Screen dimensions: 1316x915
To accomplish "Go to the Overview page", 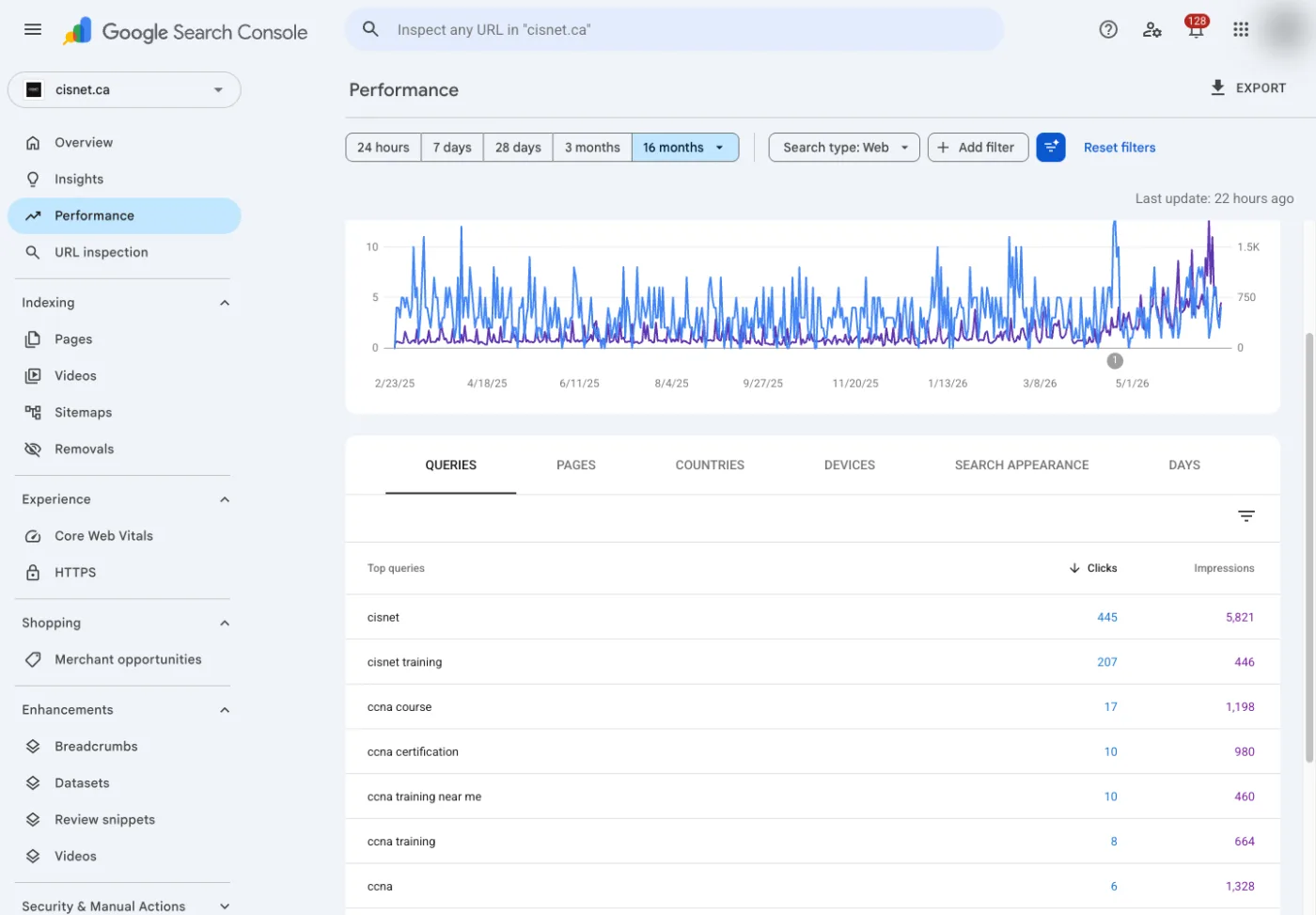I will pyautogui.click(x=124, y=143).
